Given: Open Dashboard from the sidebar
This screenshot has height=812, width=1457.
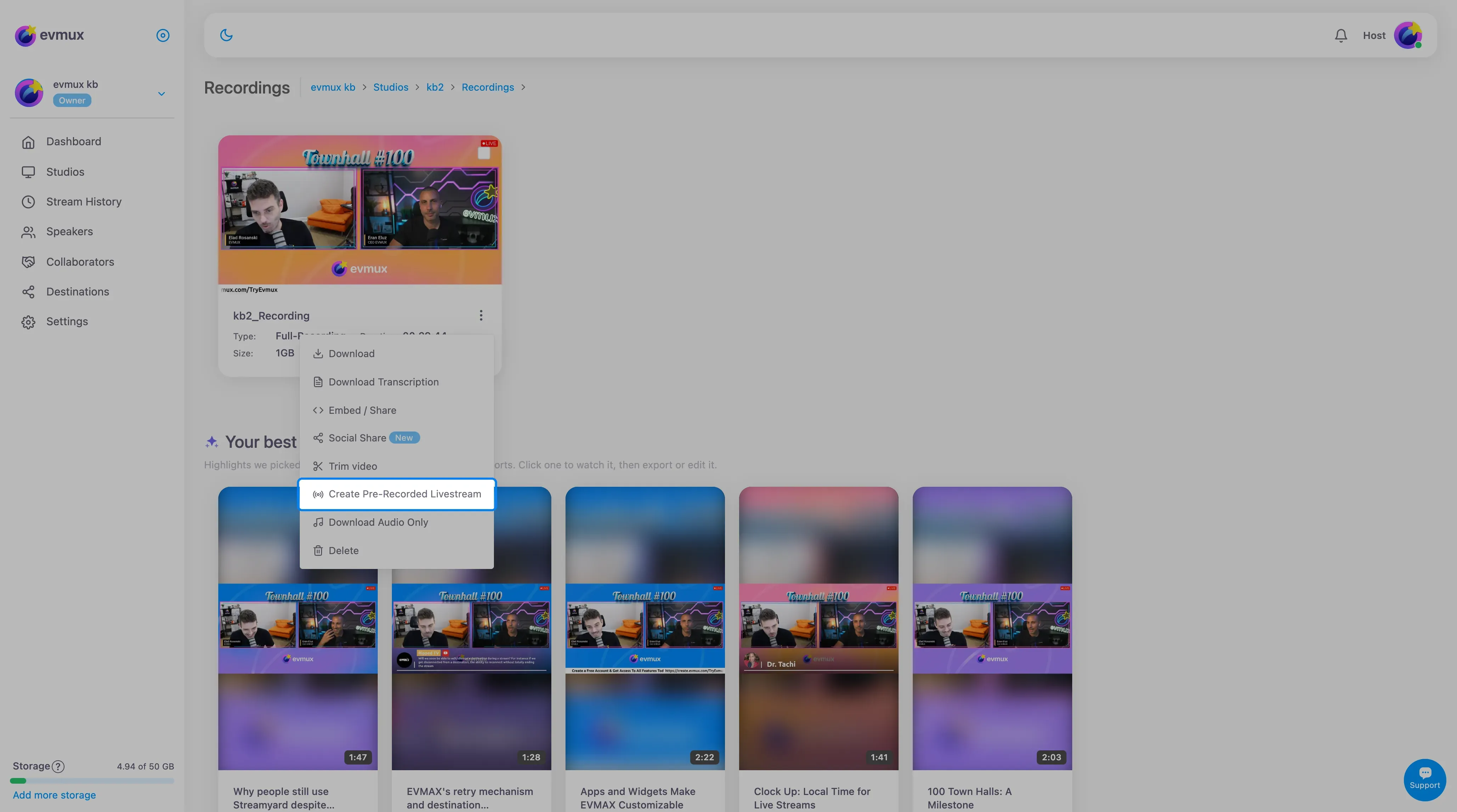Looking at the screenshot, I should pos(74,141).
